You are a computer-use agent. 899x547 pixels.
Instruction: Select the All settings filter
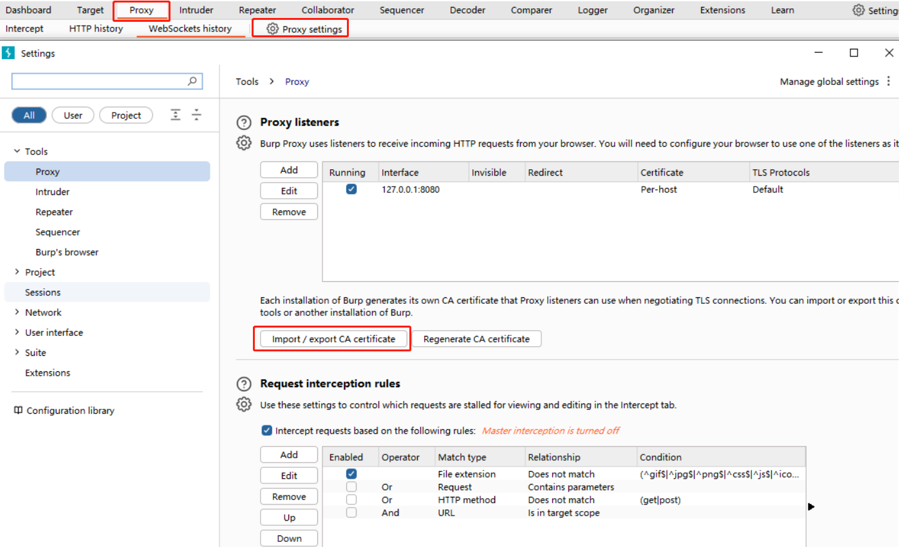(29, 115)
